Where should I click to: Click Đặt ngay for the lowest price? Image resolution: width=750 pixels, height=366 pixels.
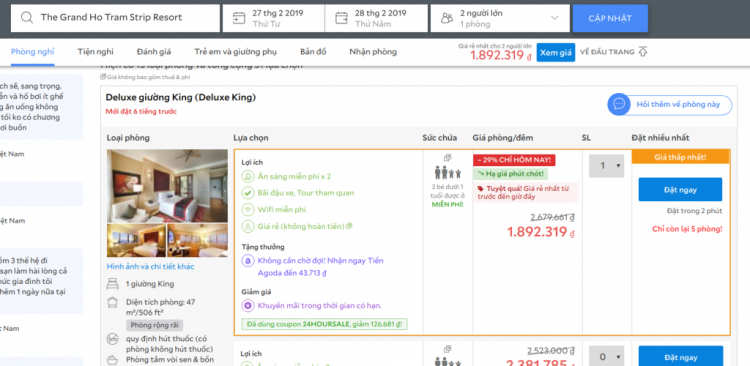pos(680,189)
